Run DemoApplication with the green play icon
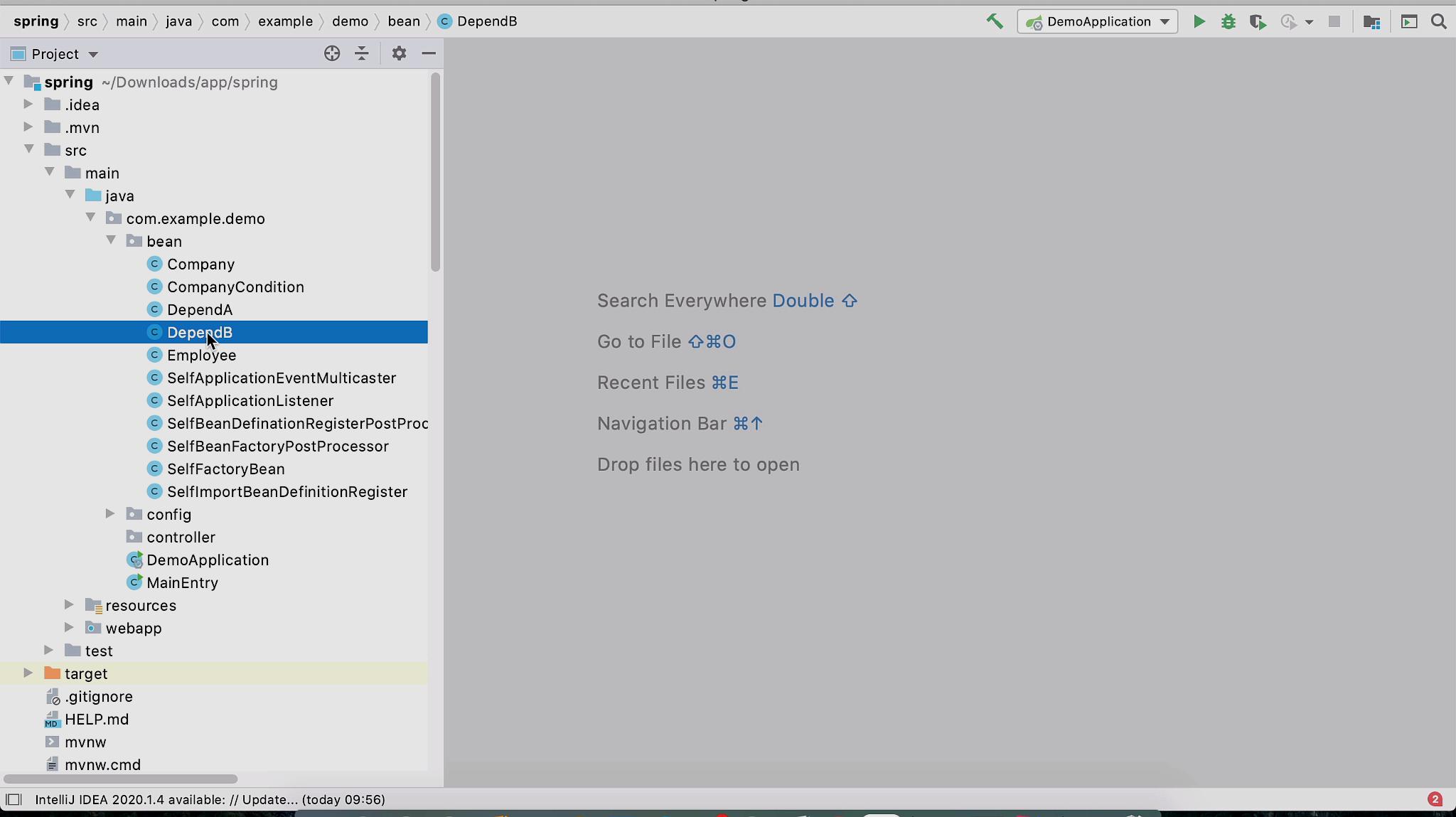This screenshot has height=817, width=1456. (1199, 21)
